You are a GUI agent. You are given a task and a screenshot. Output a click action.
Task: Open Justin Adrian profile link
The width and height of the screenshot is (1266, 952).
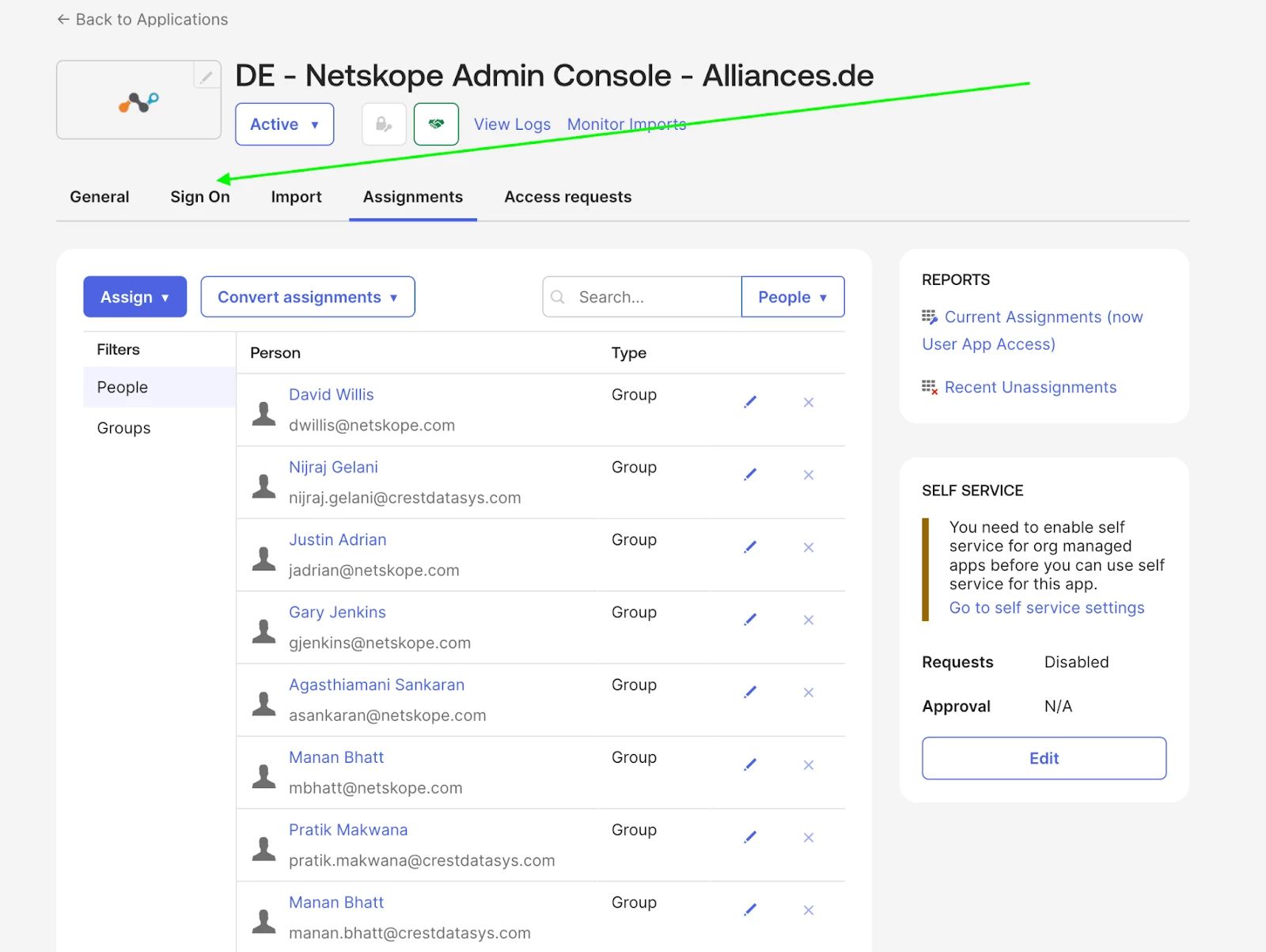[x=338, y=540]
